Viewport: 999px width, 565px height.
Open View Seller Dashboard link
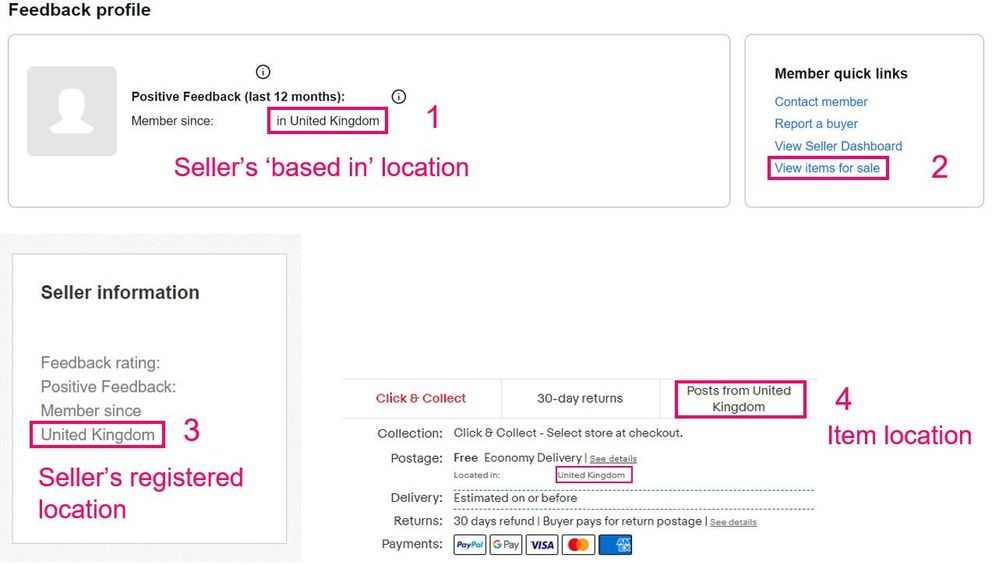(x=838, y=146)
